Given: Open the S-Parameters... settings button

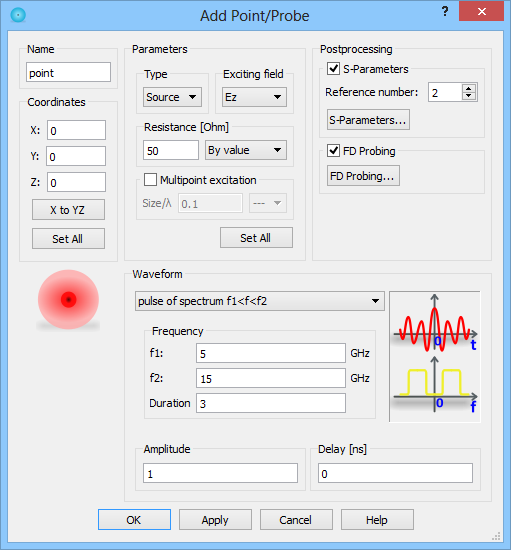Looking at the screenshot, I should [368, 120].
